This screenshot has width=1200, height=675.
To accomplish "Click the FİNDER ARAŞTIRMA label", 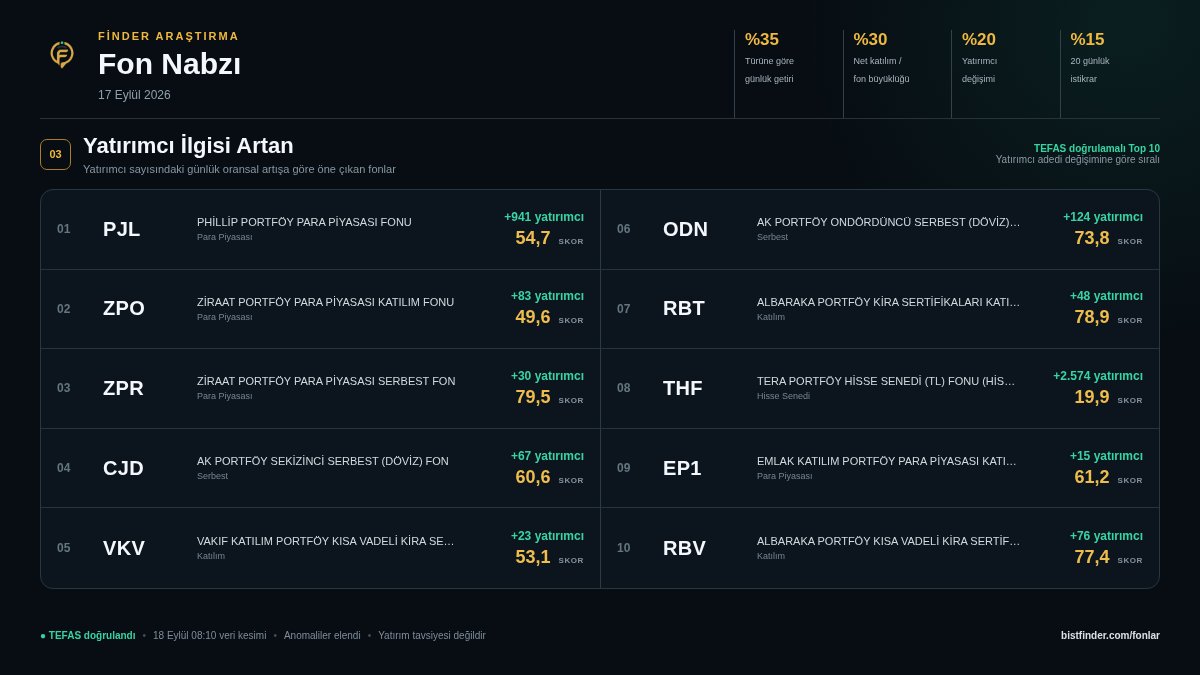I will (169, 36).
